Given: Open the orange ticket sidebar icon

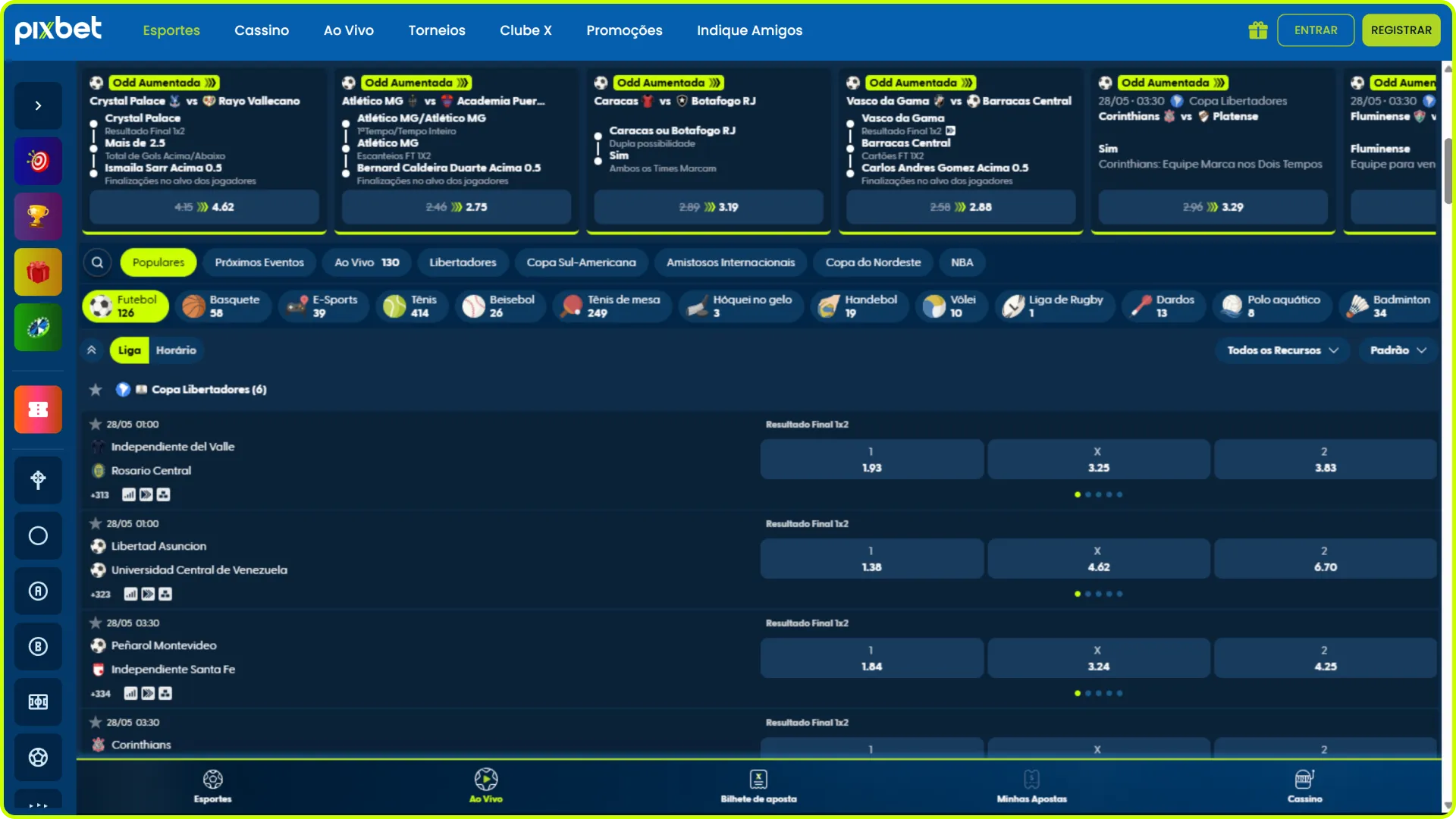Looking at the screenshot, I should click(38, 409).
